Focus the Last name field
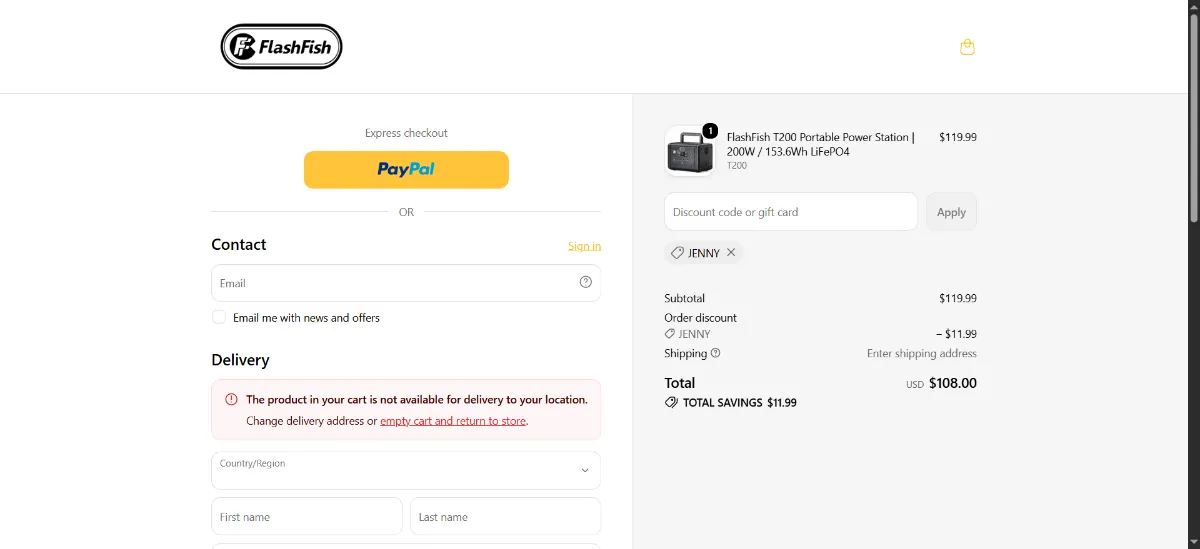This screenshot has height=549, width=1200. (x=505, y=517)
